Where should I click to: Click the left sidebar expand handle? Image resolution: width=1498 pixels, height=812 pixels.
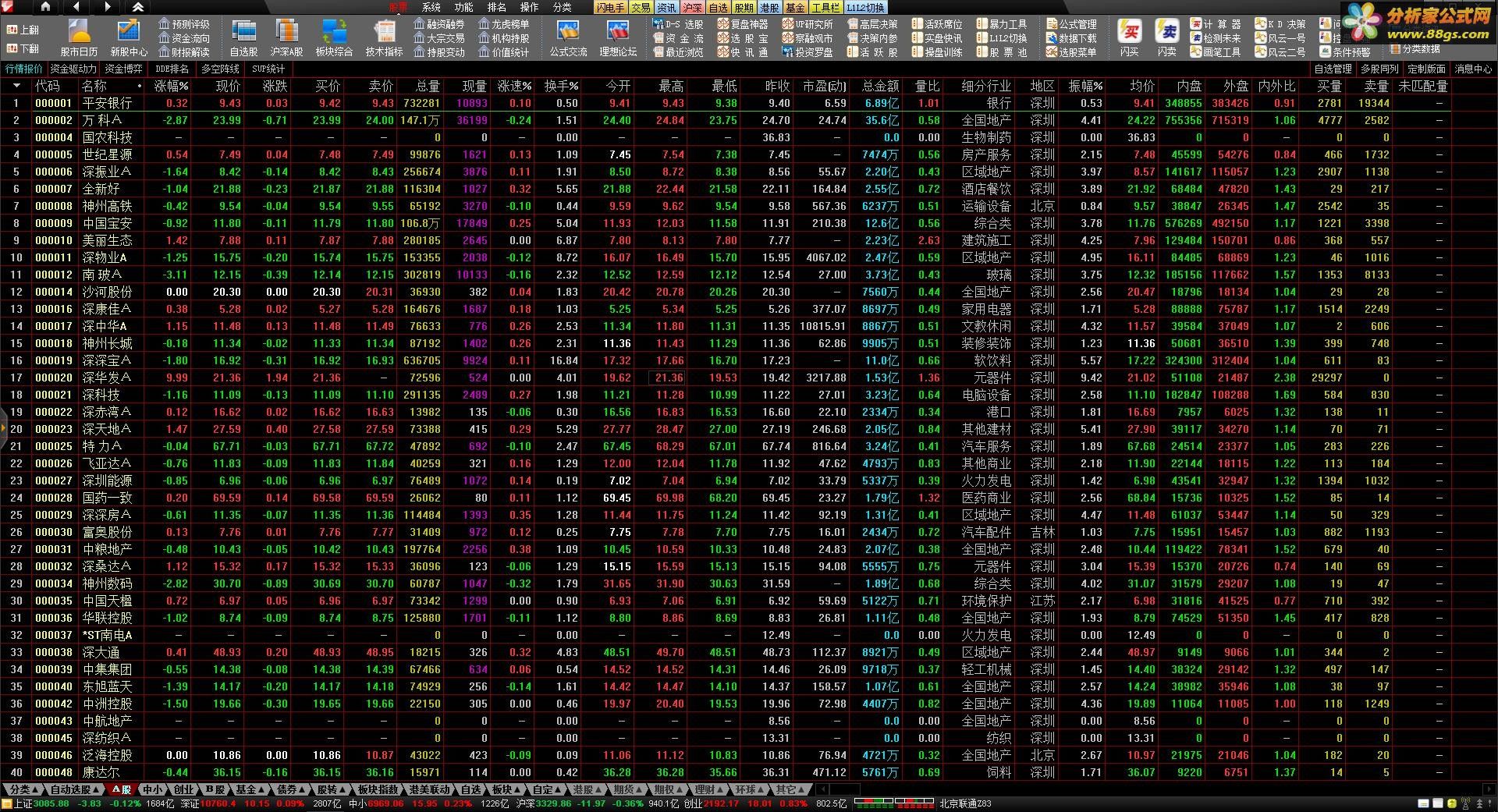click(3, 427)
